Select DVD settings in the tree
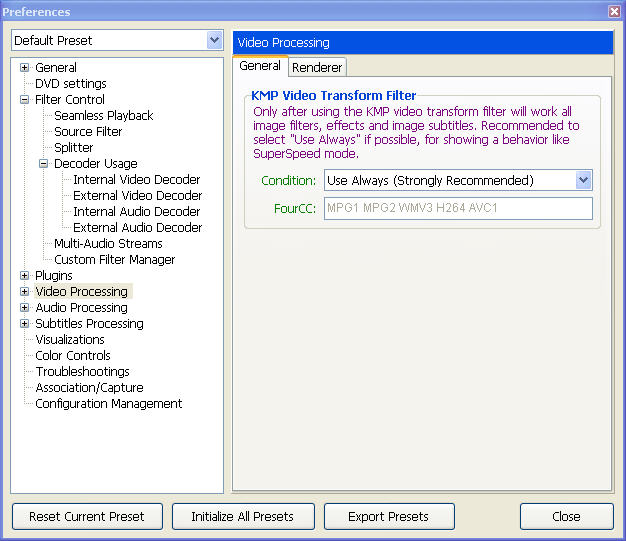The width and height of the screenshot is (626, 541). coord(71,84)
